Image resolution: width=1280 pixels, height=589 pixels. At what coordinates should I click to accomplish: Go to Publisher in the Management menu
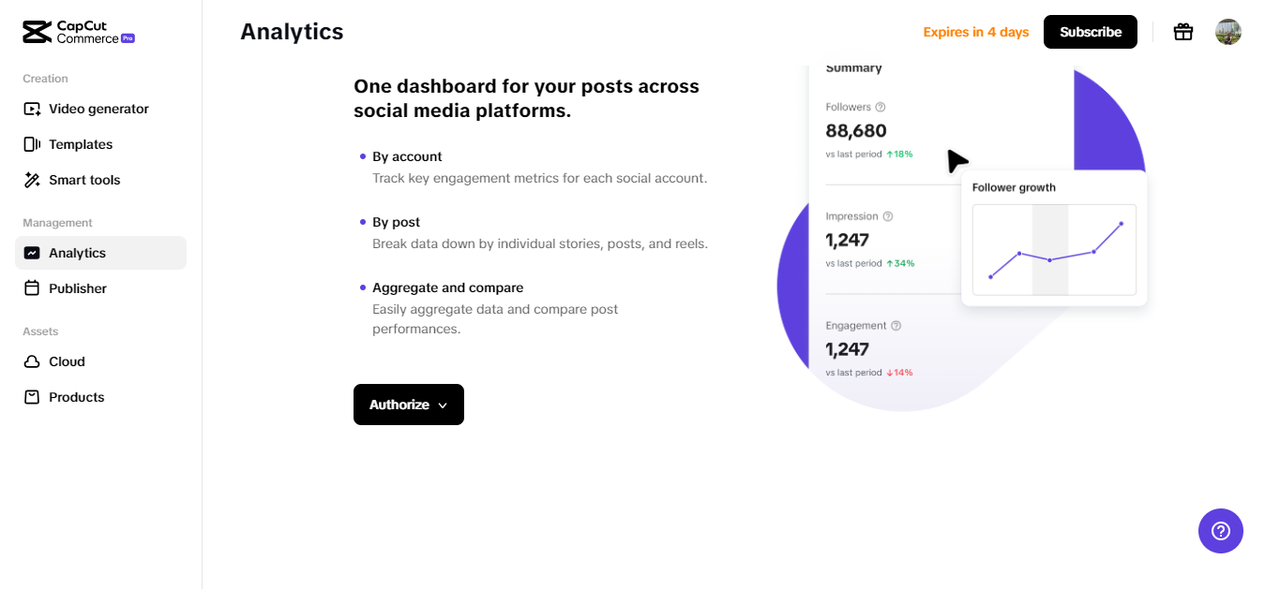(78, 289)
